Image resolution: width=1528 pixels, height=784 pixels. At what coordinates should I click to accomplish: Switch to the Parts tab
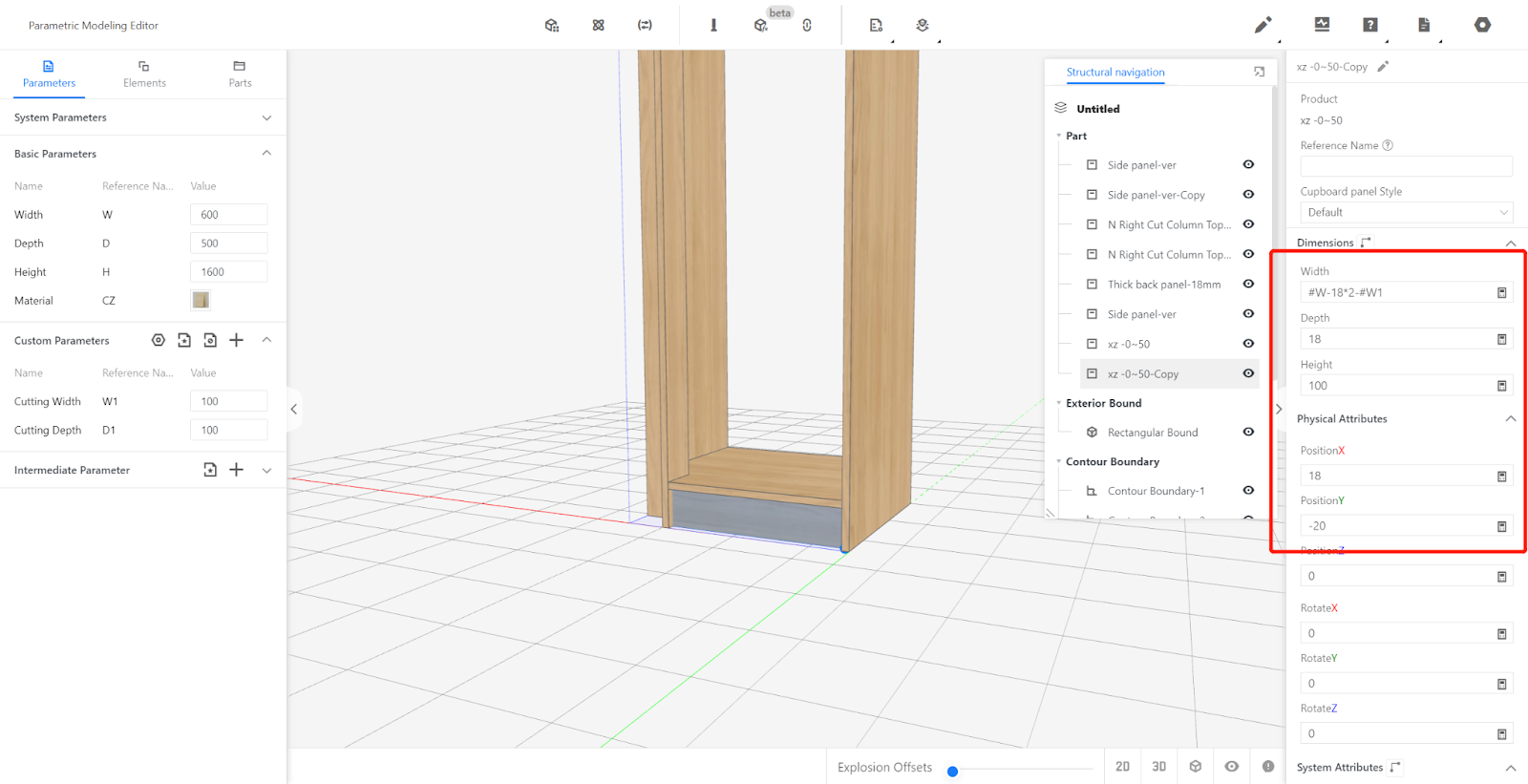coord(240,74)
